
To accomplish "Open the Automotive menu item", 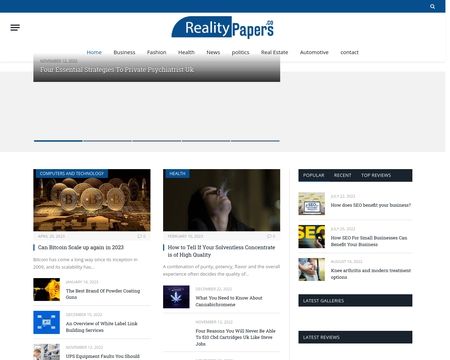I will 314,52.
